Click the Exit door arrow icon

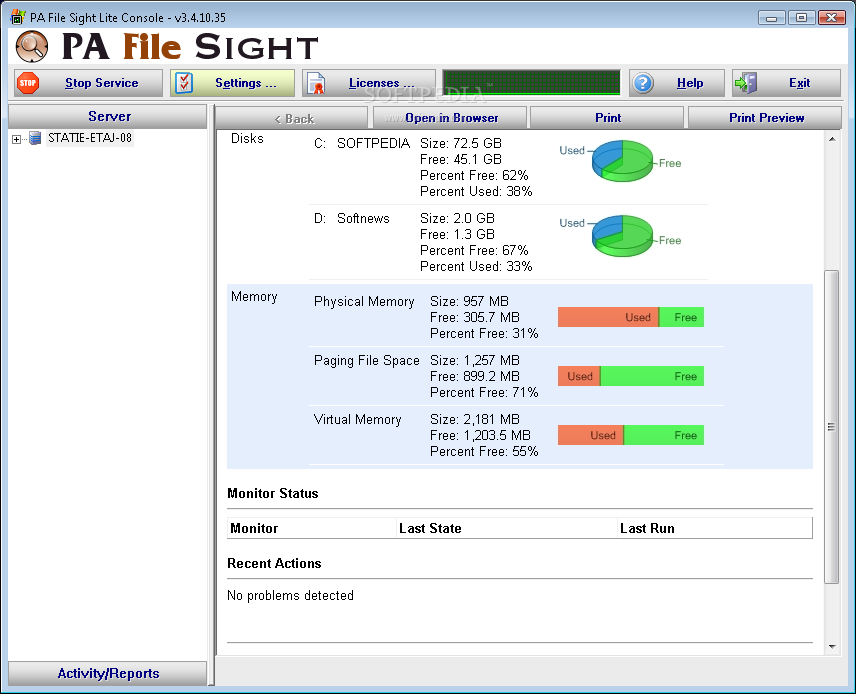[746, 83]
